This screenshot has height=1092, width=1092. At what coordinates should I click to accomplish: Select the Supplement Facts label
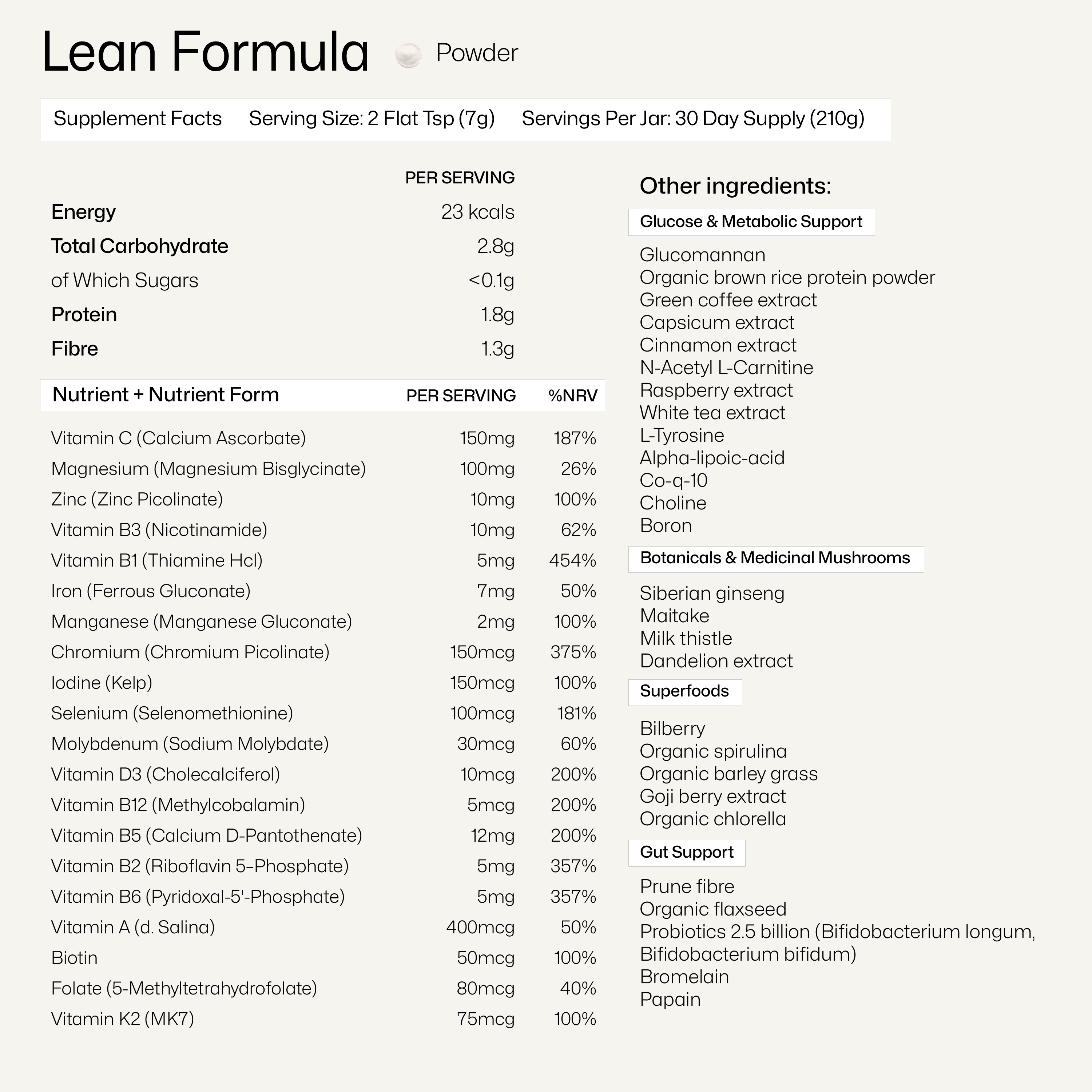pyautogui.click(x=137, y=119)
